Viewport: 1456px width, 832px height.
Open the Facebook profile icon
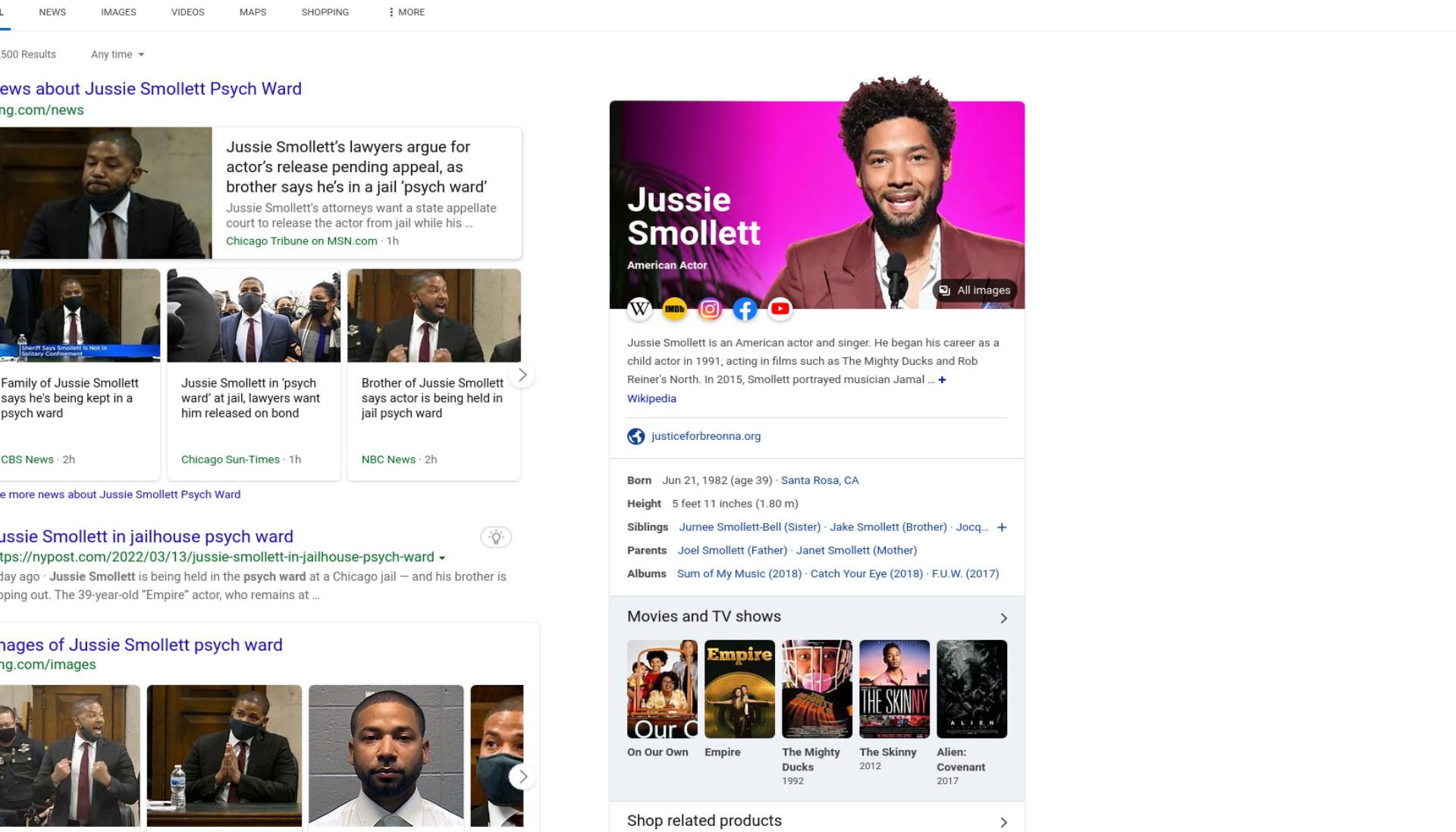click(x=745, y=309)
